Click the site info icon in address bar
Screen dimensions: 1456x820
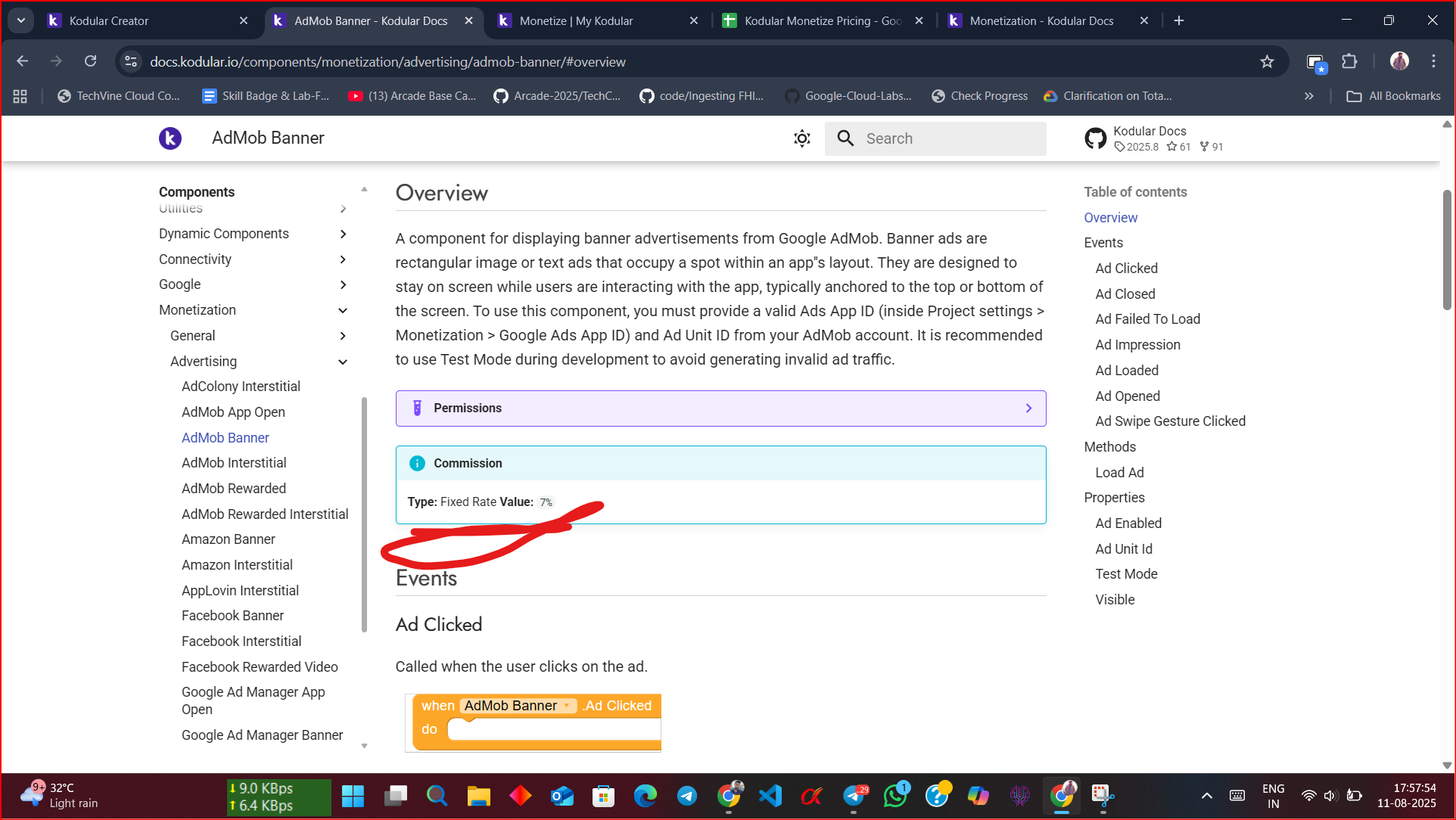point(131,61)
